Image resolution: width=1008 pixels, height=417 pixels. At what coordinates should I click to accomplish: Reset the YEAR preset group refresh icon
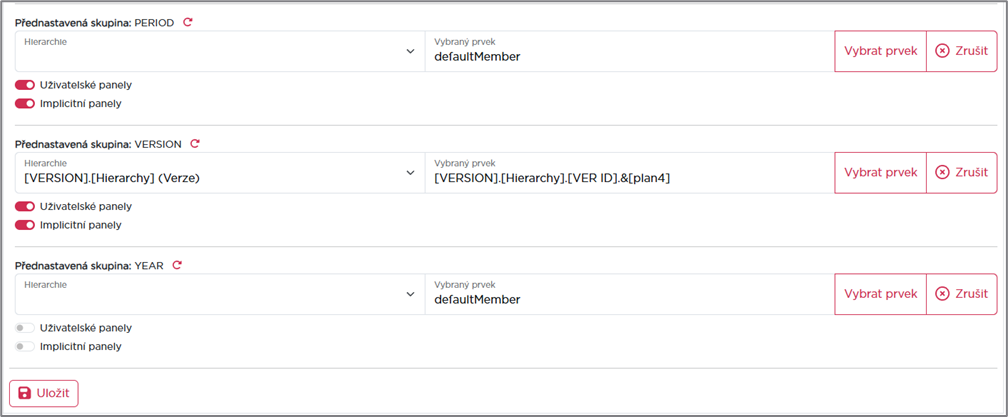(177, 265)
